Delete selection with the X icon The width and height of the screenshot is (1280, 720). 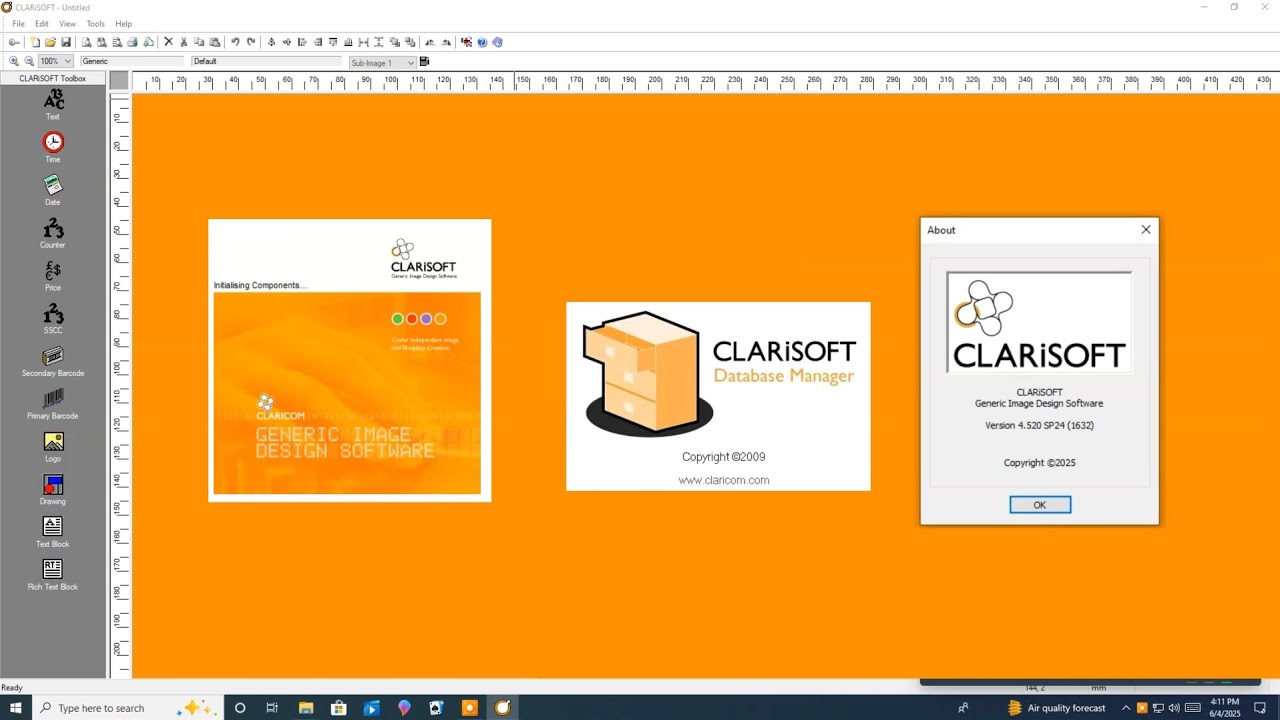pos(168,42)
